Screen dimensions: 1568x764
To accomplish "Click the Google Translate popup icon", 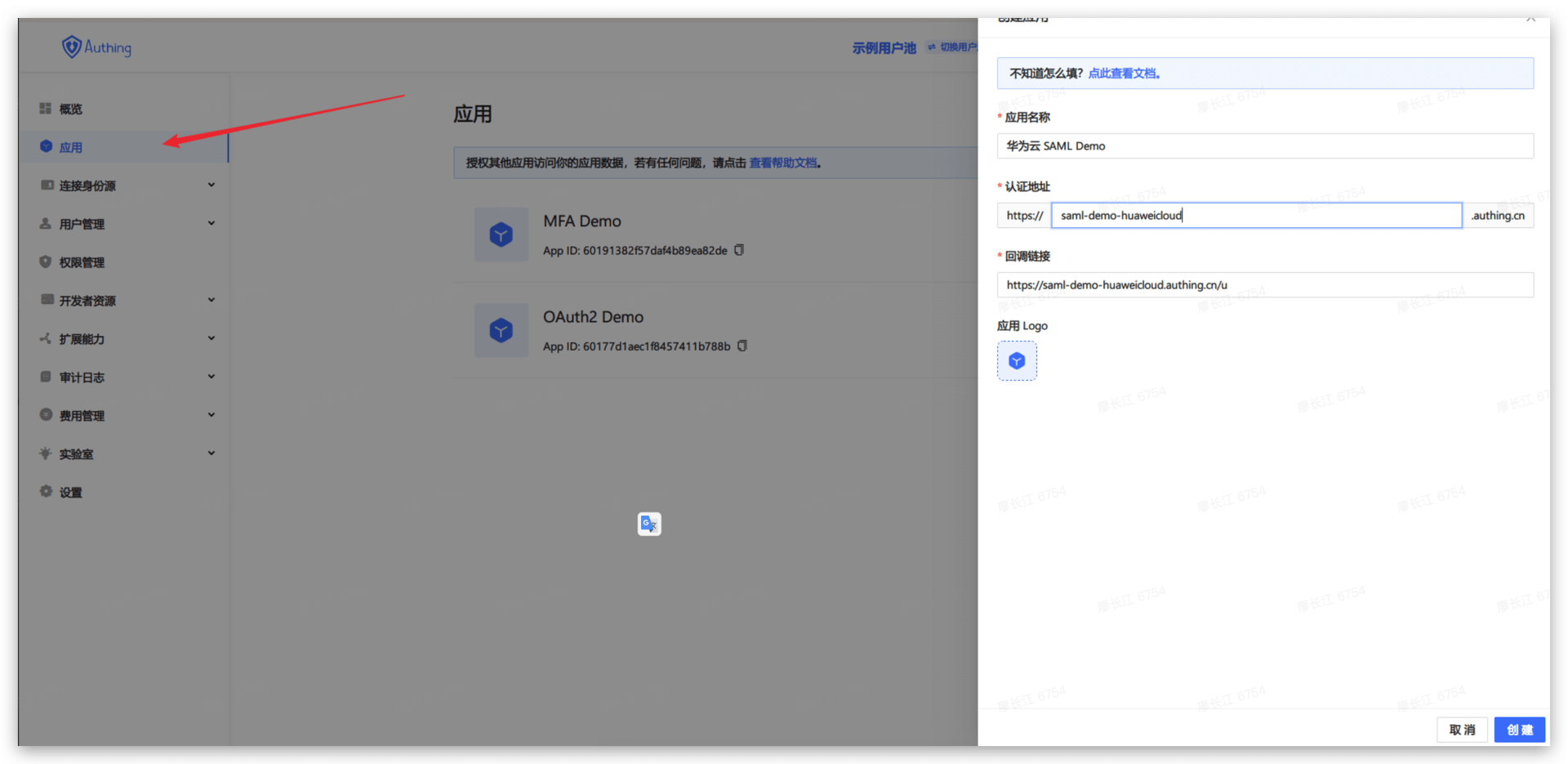I will click(x=648, y=524).
